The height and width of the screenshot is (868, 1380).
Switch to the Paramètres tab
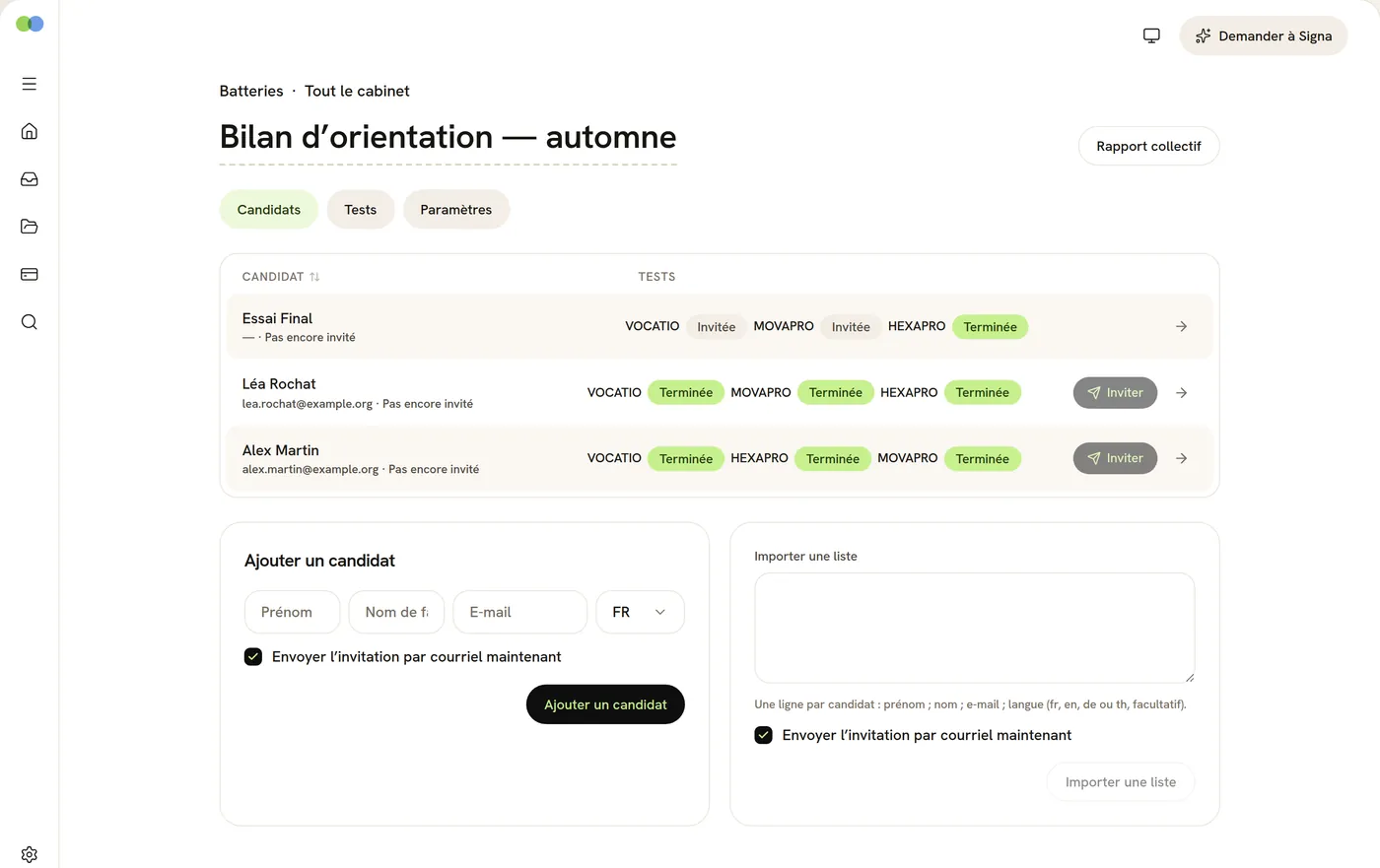click(456, 209)
